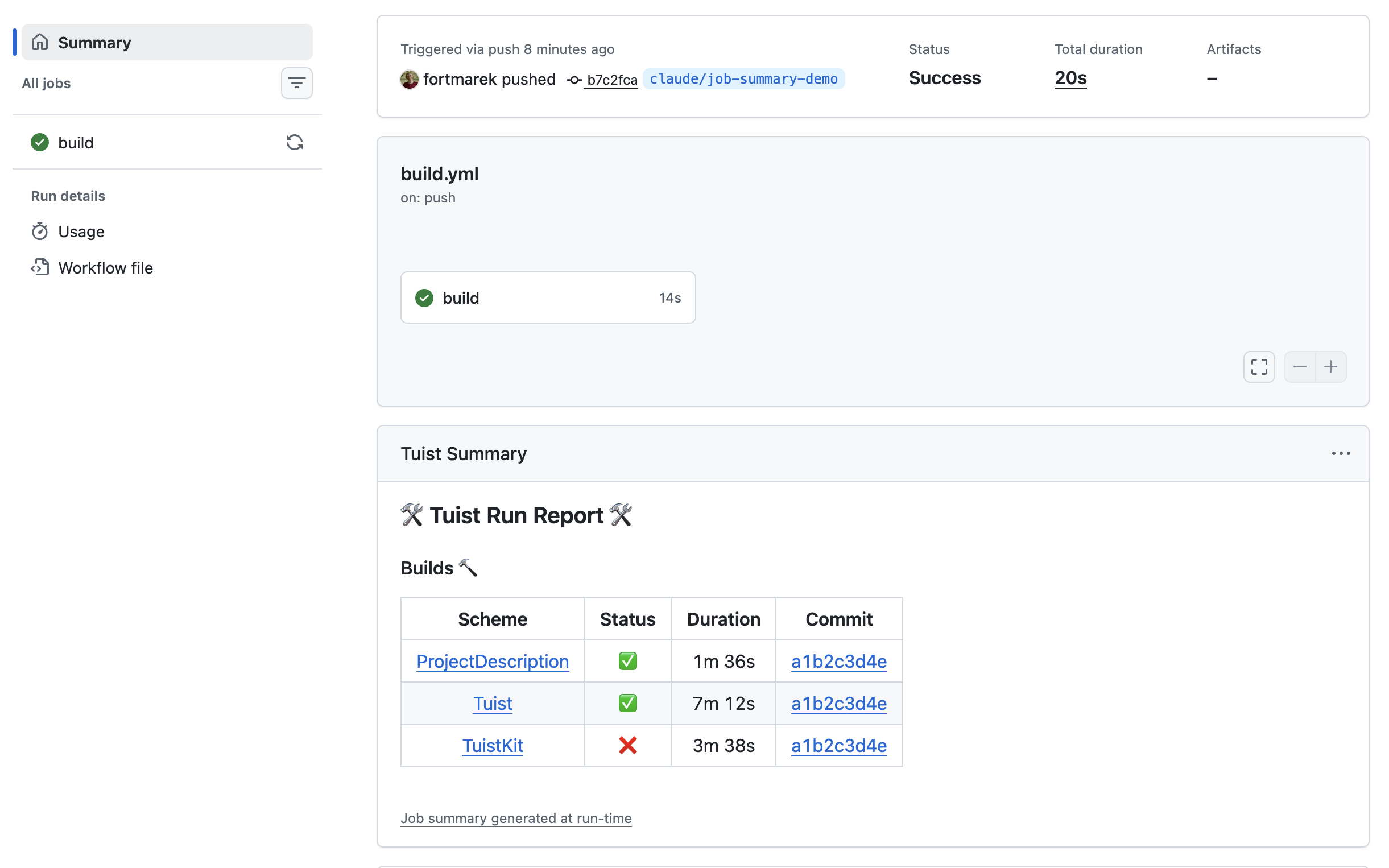Click the 'Tuist Summary' header text

pyautogui.click(x=463, y=453)
